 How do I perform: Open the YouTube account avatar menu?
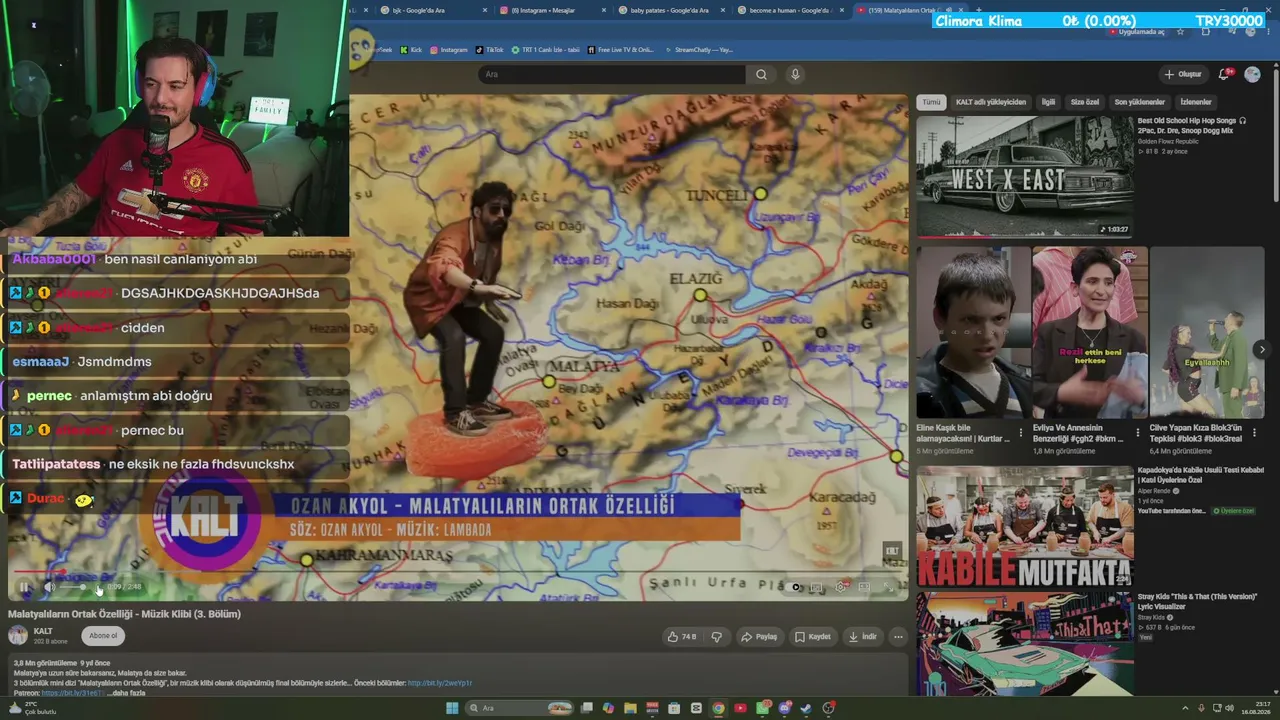click(x=1252, y=74)
